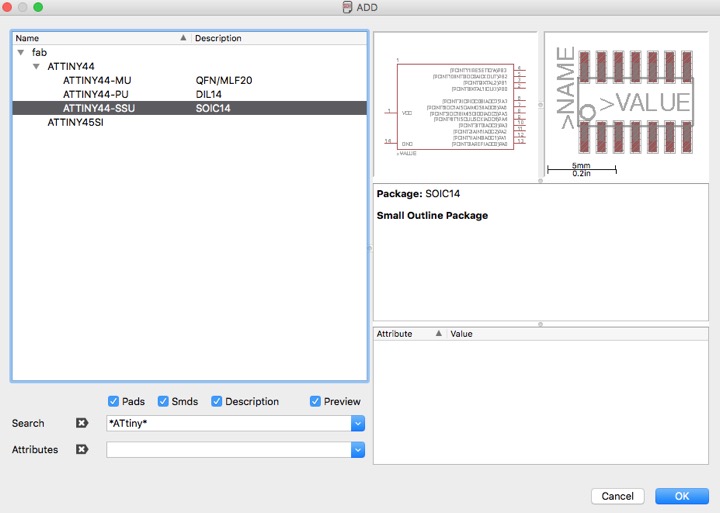Clear the Attributes field with its X icon
This screenshot has height=513, width=720.
(82, 449)
